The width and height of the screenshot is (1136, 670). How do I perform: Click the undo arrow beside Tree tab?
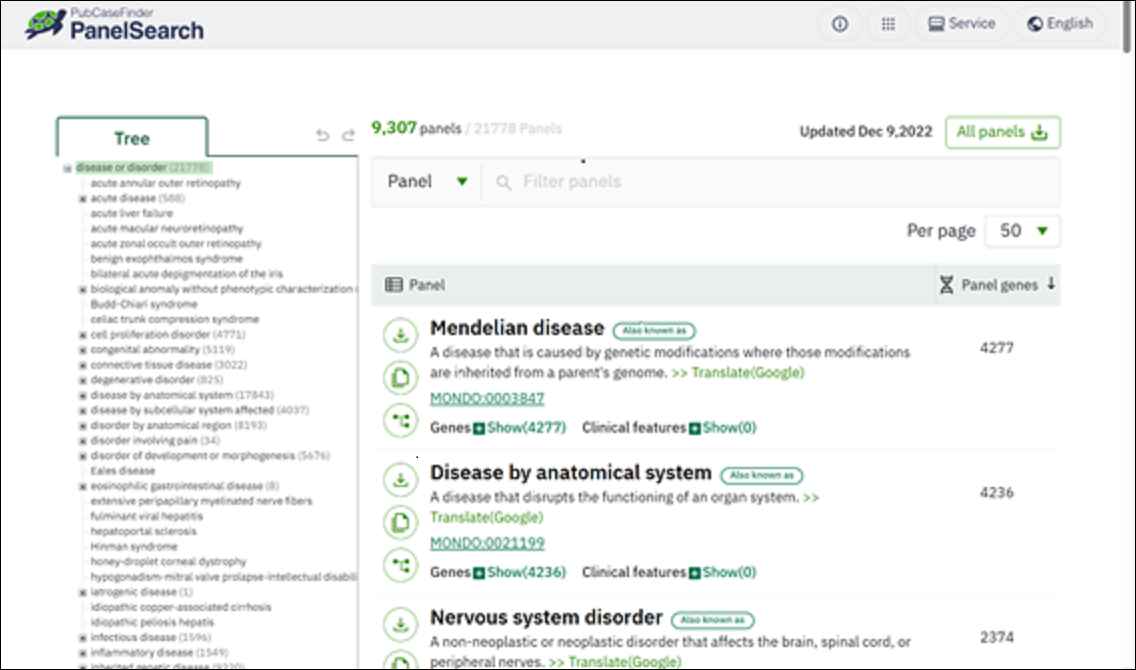click(322, 136)
